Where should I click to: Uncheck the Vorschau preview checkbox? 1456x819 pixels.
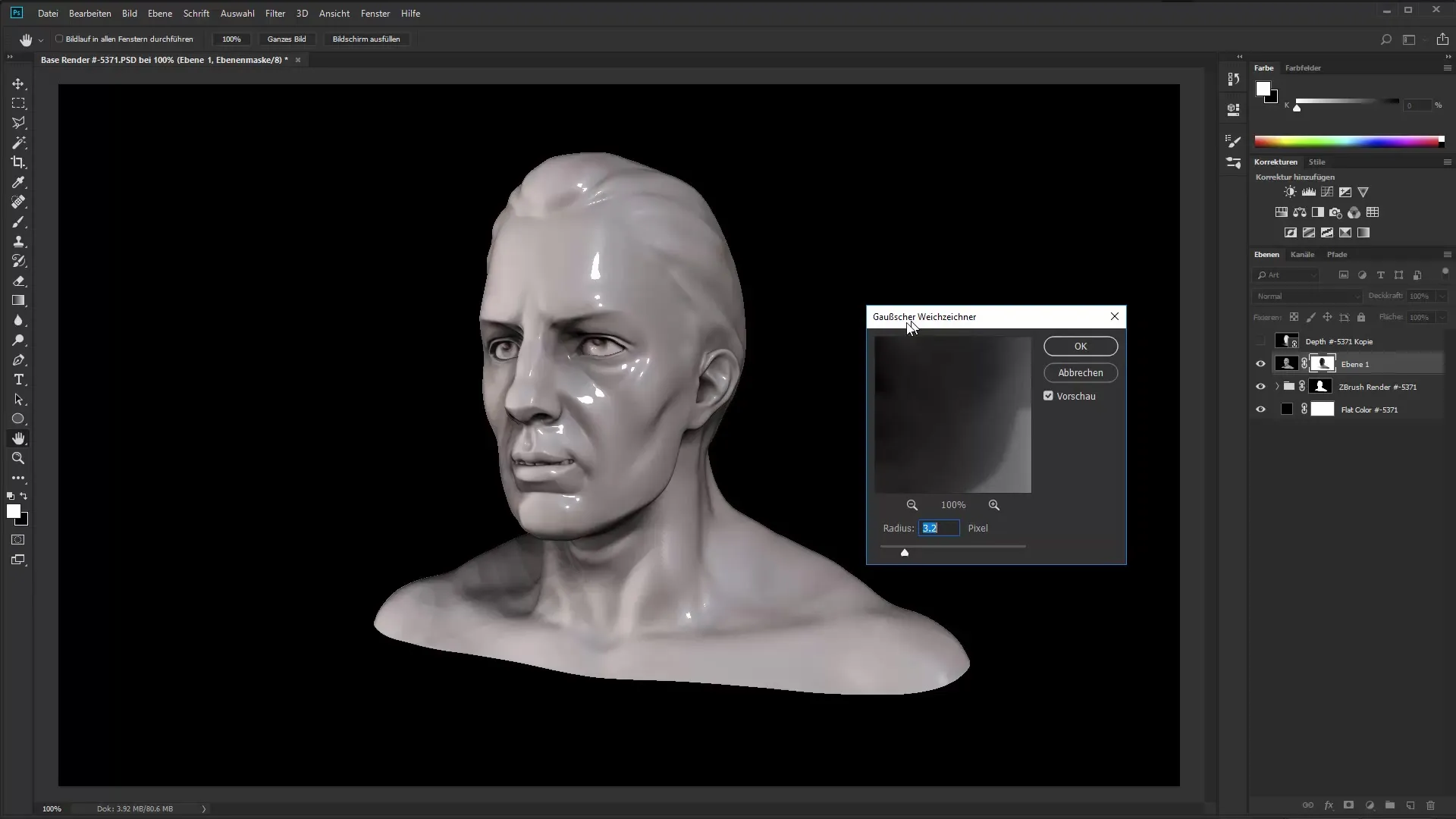point(1048,396)
